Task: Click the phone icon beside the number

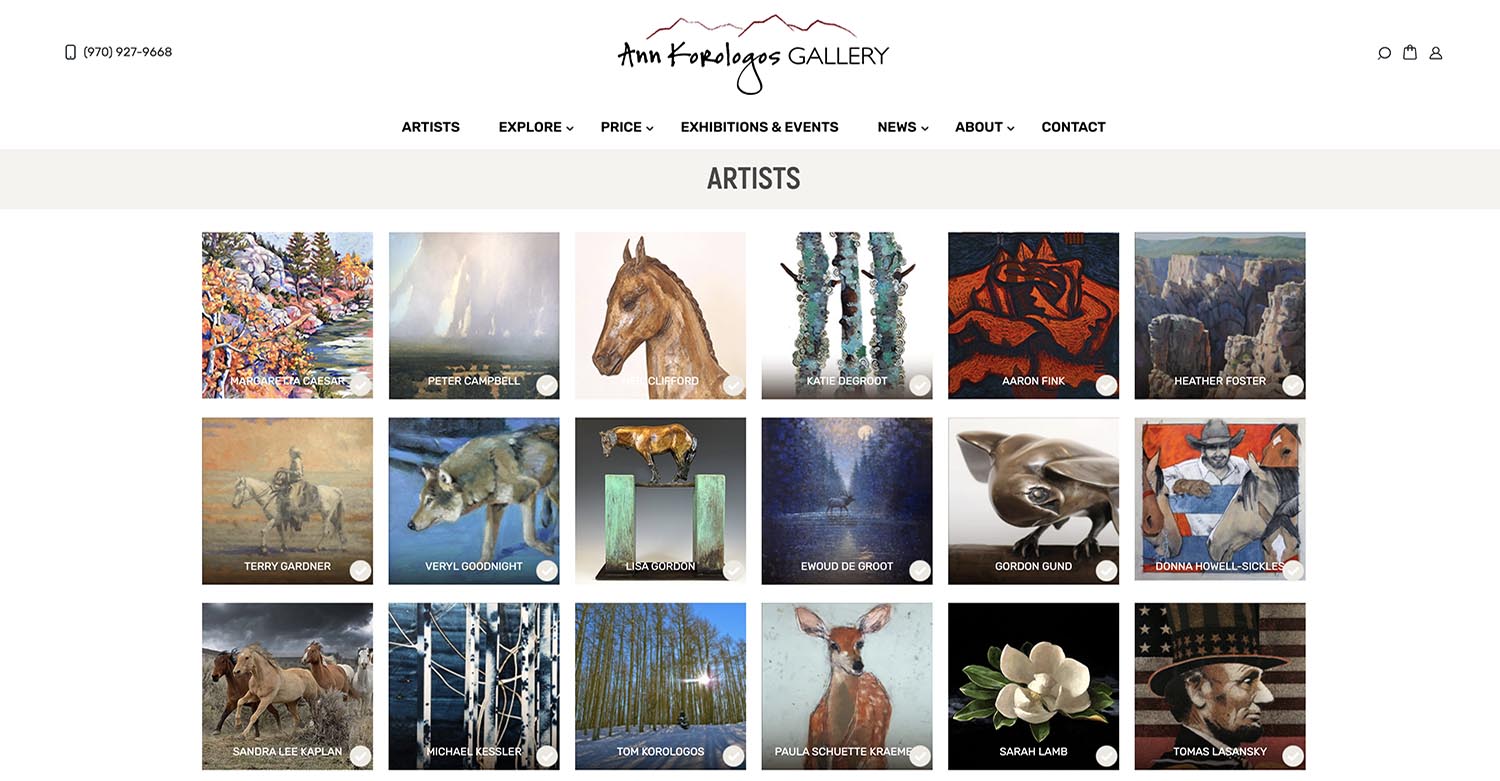Action: [x=70, y=52]
